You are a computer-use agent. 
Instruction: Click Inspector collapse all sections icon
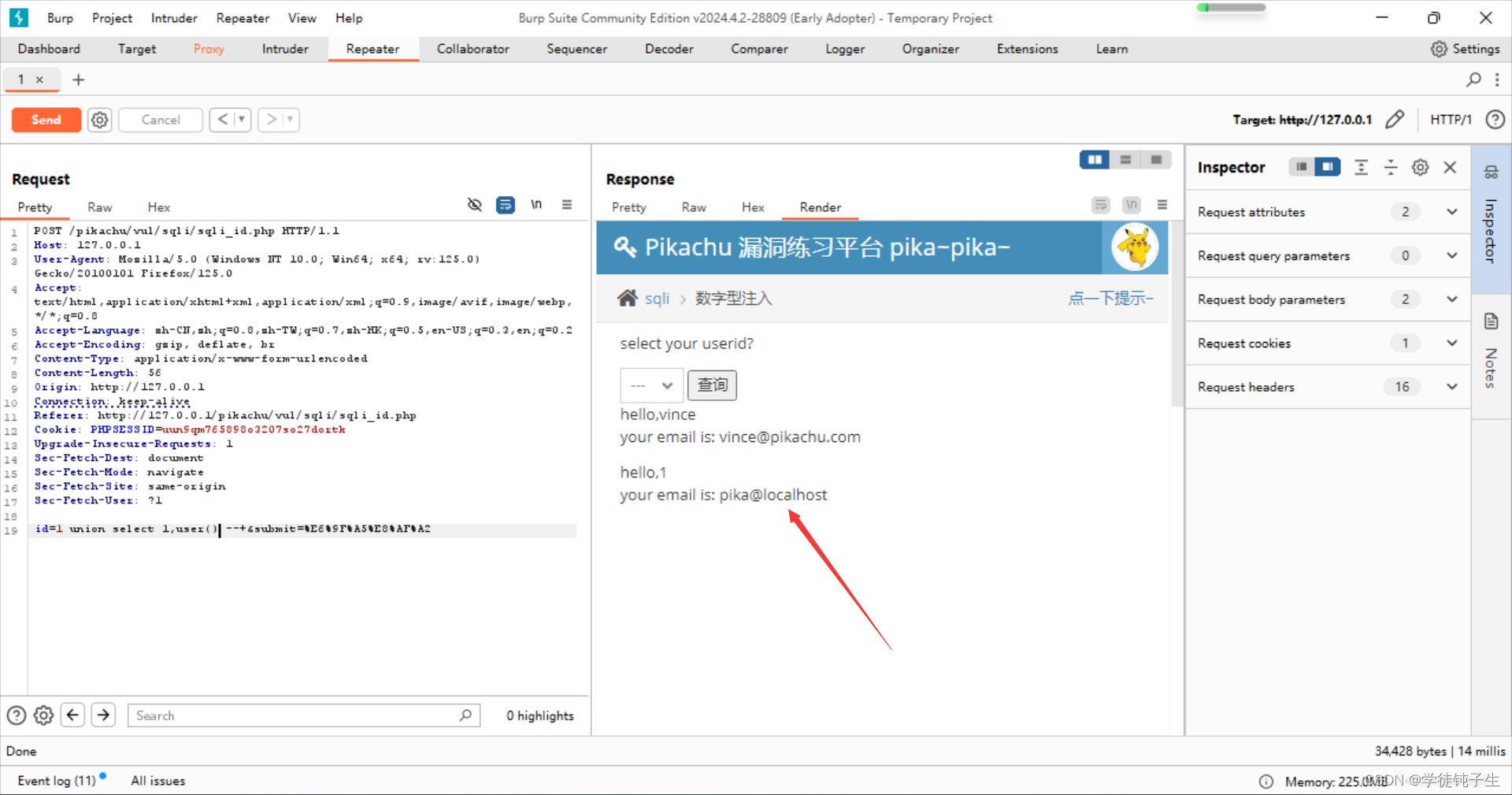coord(1391,167)
